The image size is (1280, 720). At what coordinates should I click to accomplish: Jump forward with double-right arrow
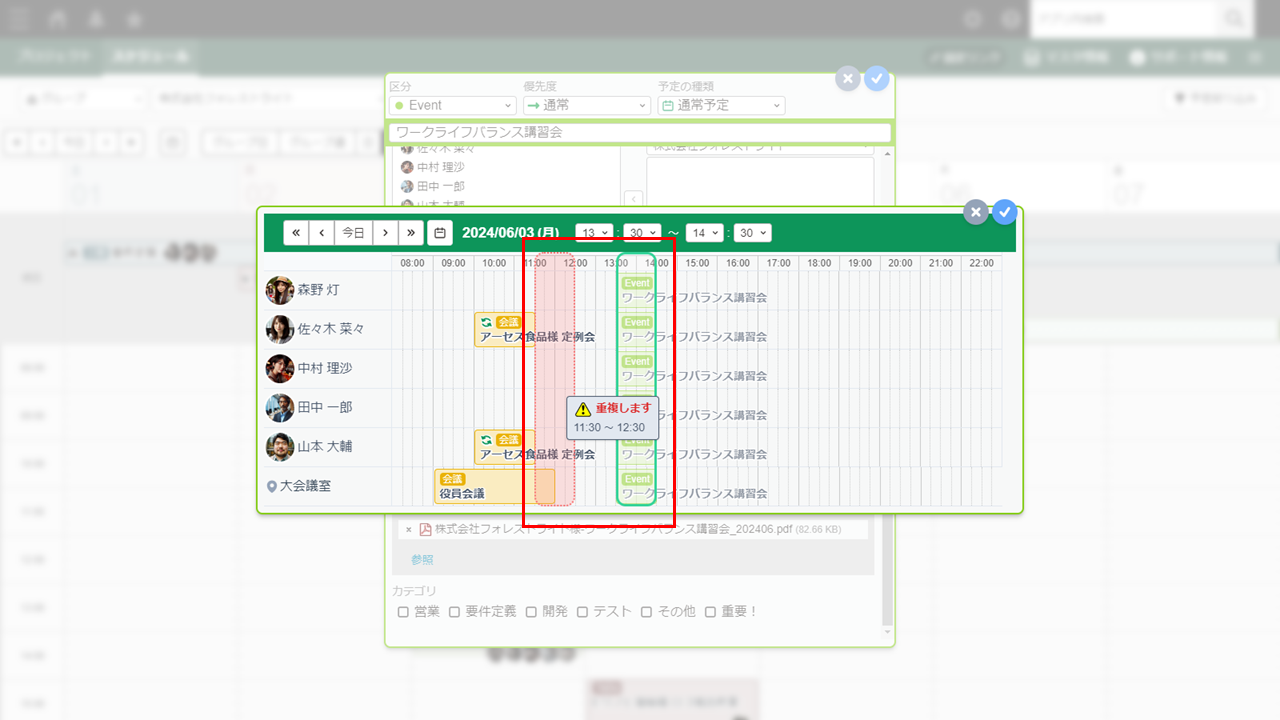pyautogui.click(x=411, y=233)
